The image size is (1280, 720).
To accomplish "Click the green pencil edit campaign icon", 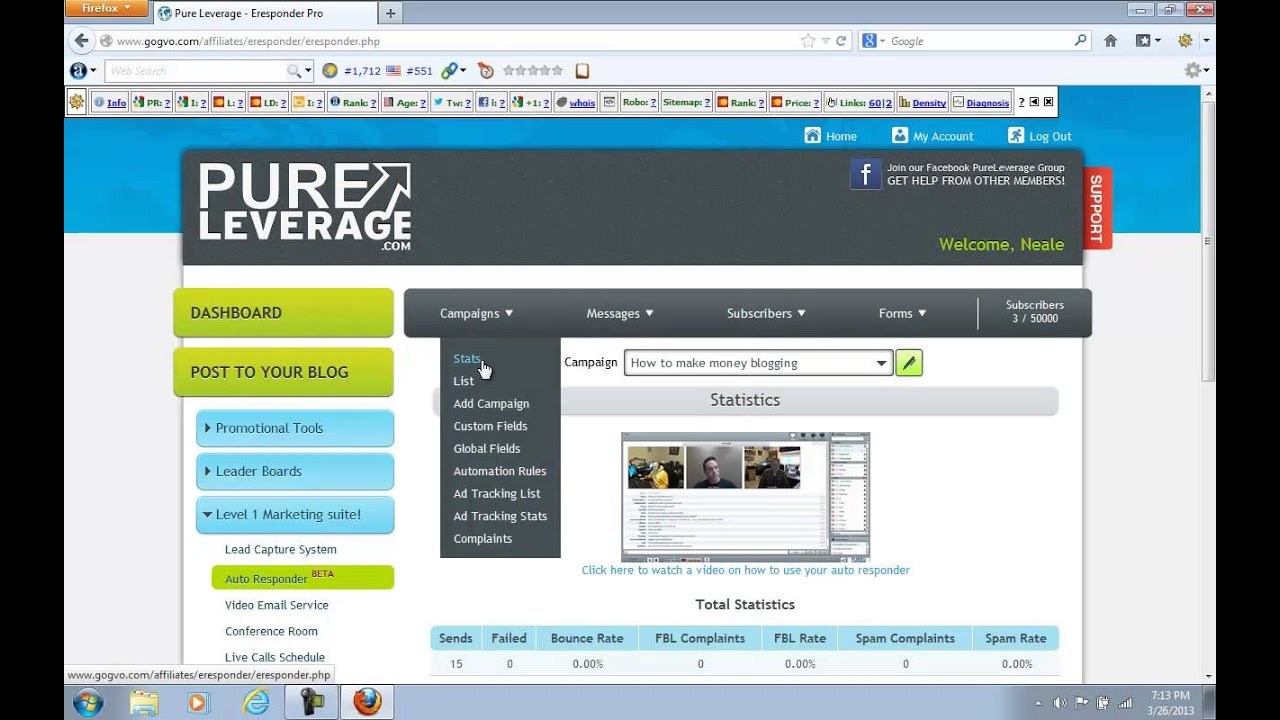I will click(908, 363).
